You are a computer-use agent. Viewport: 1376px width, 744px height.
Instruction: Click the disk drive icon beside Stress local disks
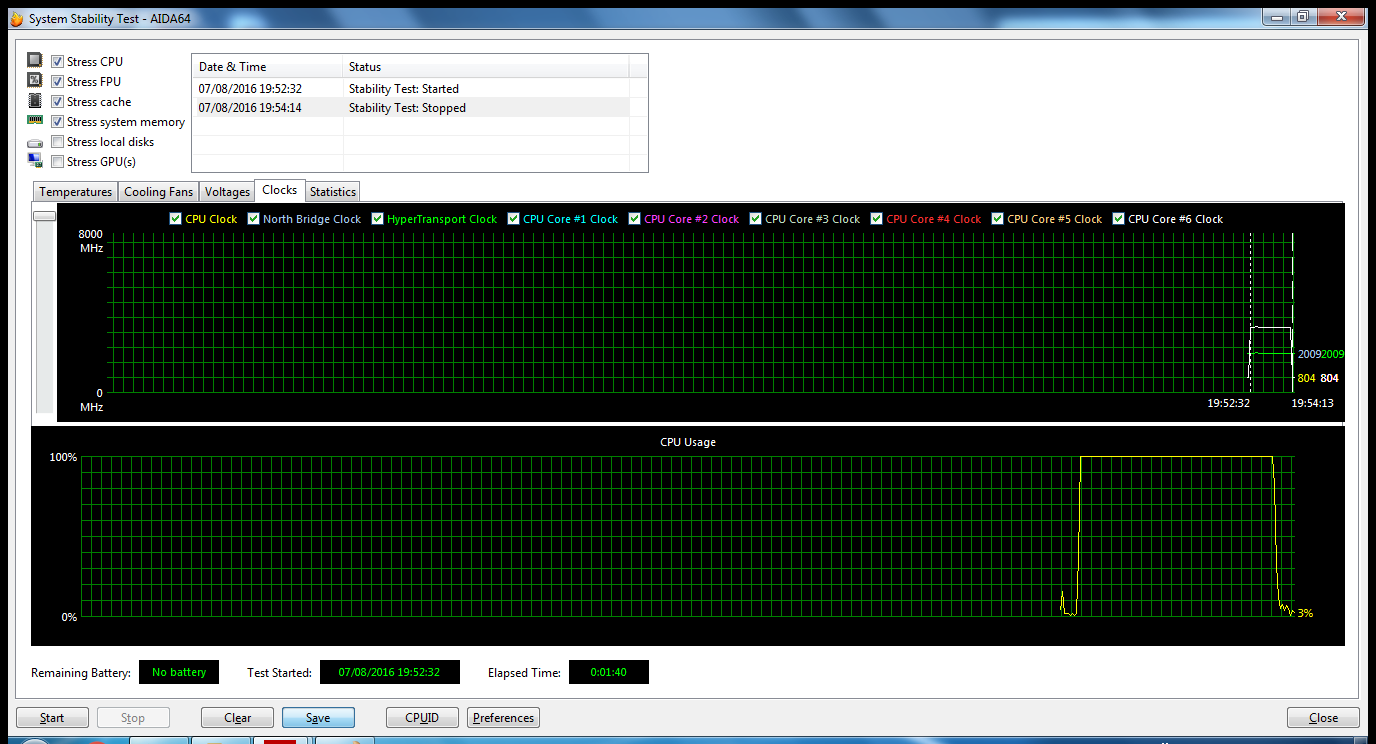[x=35, y=142]
